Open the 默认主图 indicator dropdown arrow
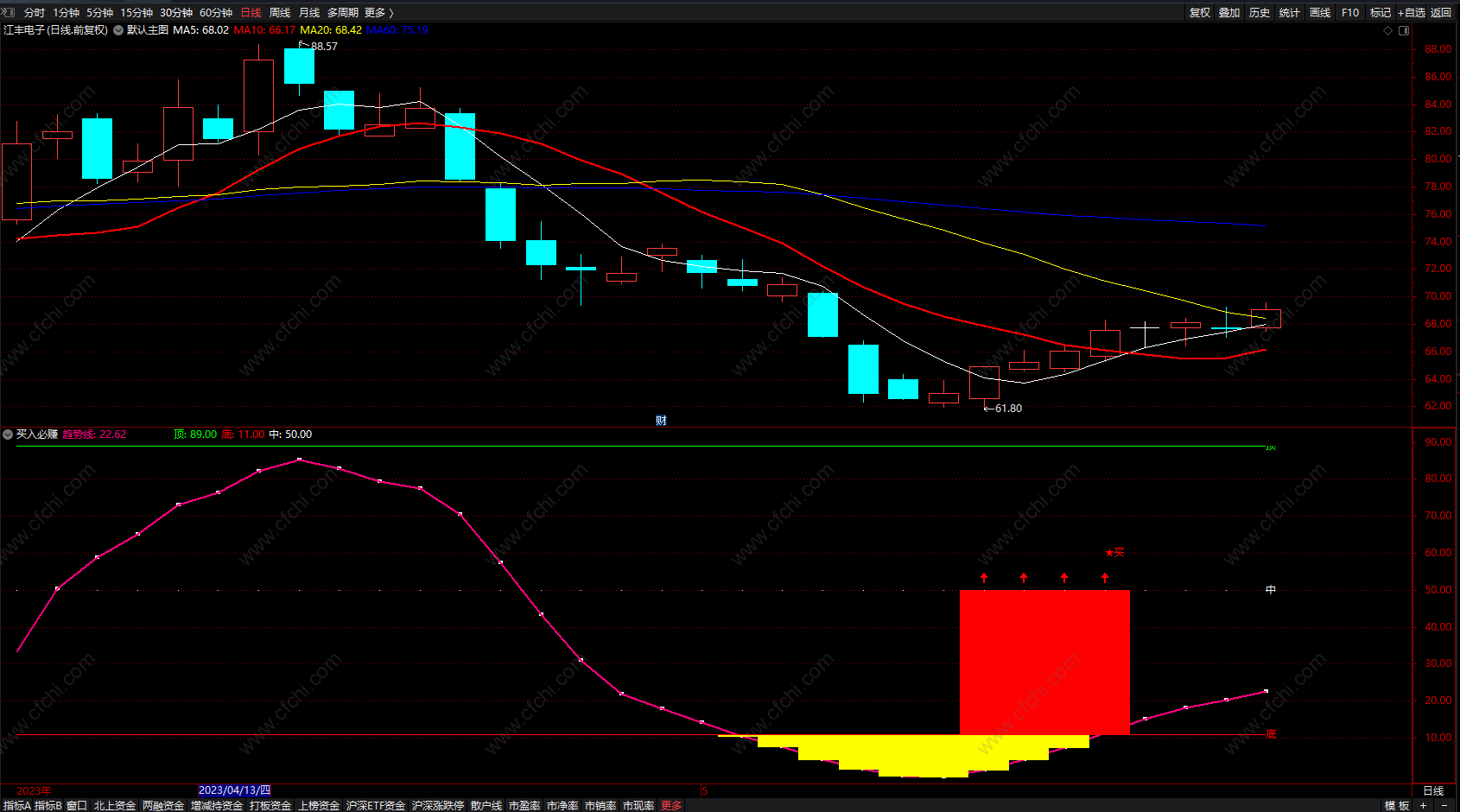 coord(118,30)
